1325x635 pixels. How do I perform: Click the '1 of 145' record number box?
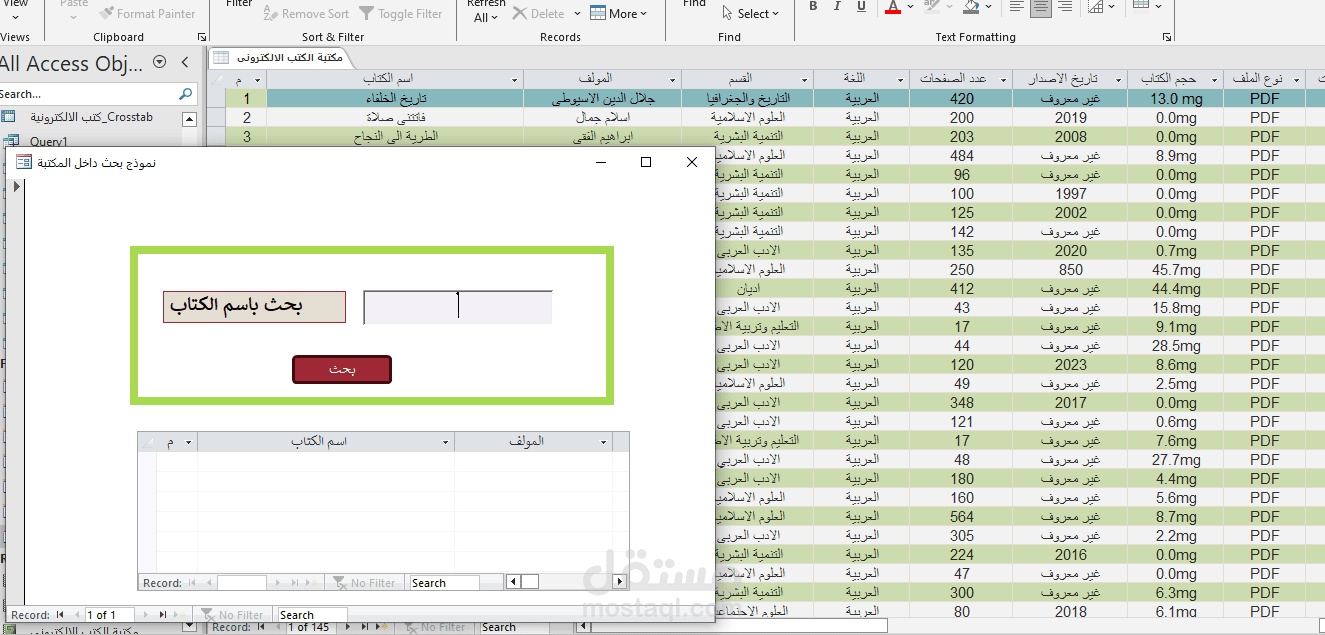(x=313, y=627)
